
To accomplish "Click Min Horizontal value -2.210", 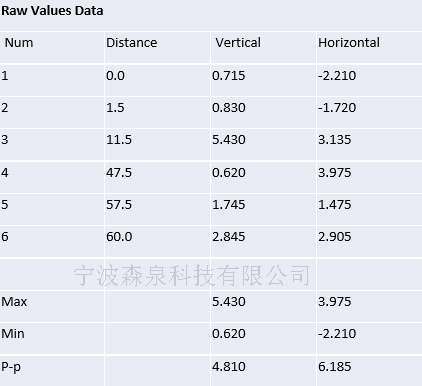I will click(x=337, y=333).
